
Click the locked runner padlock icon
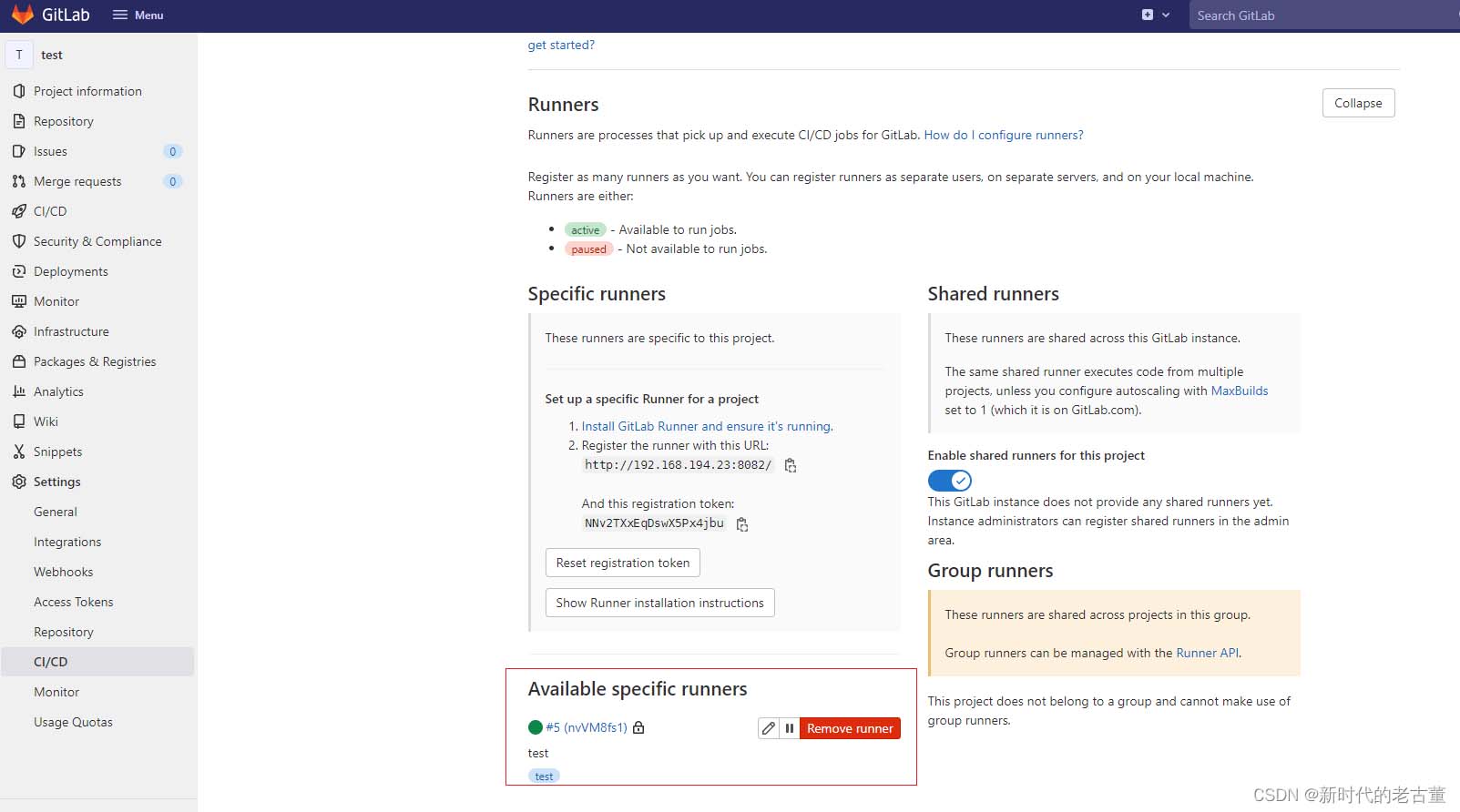point(638,727)
